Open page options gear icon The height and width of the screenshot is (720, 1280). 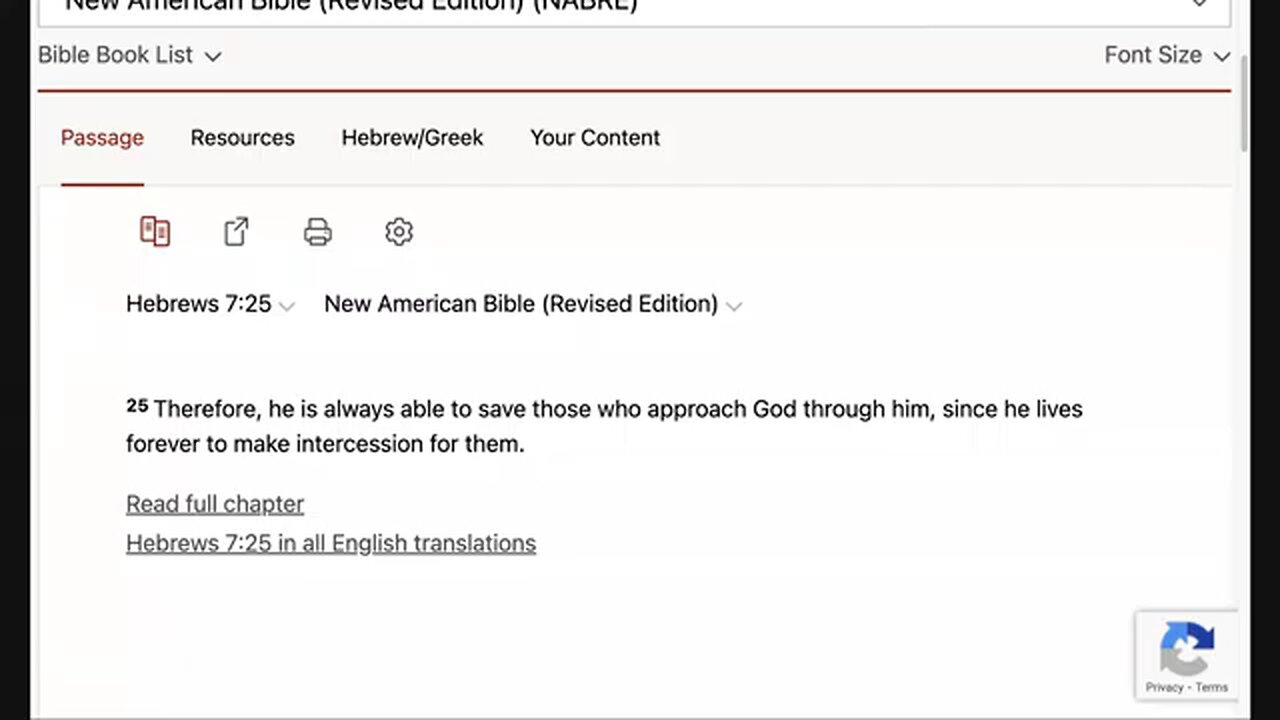pyautogui.click(x=399, y=232)
